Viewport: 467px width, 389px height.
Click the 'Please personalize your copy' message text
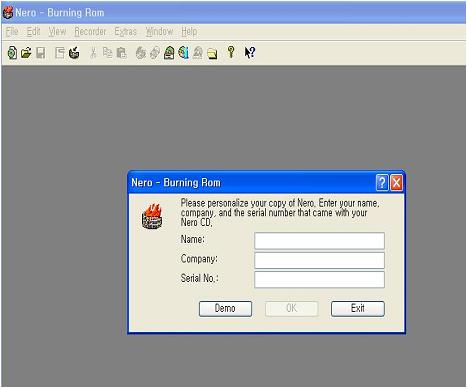280,213
